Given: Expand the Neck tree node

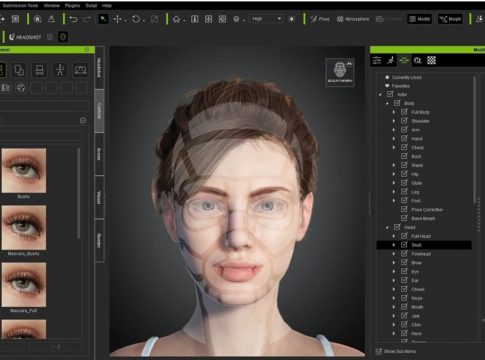Looking at the screenshot, I should tap(394, 333).
